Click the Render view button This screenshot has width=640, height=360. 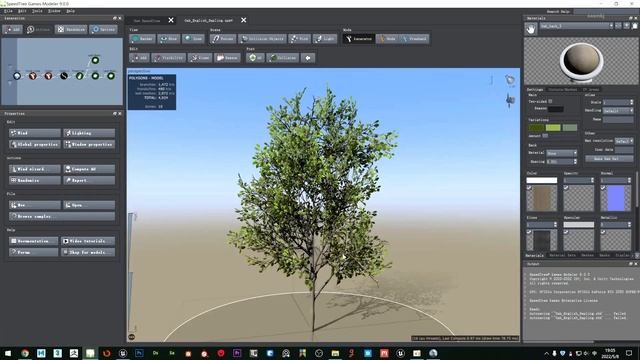tap(142, 39)
